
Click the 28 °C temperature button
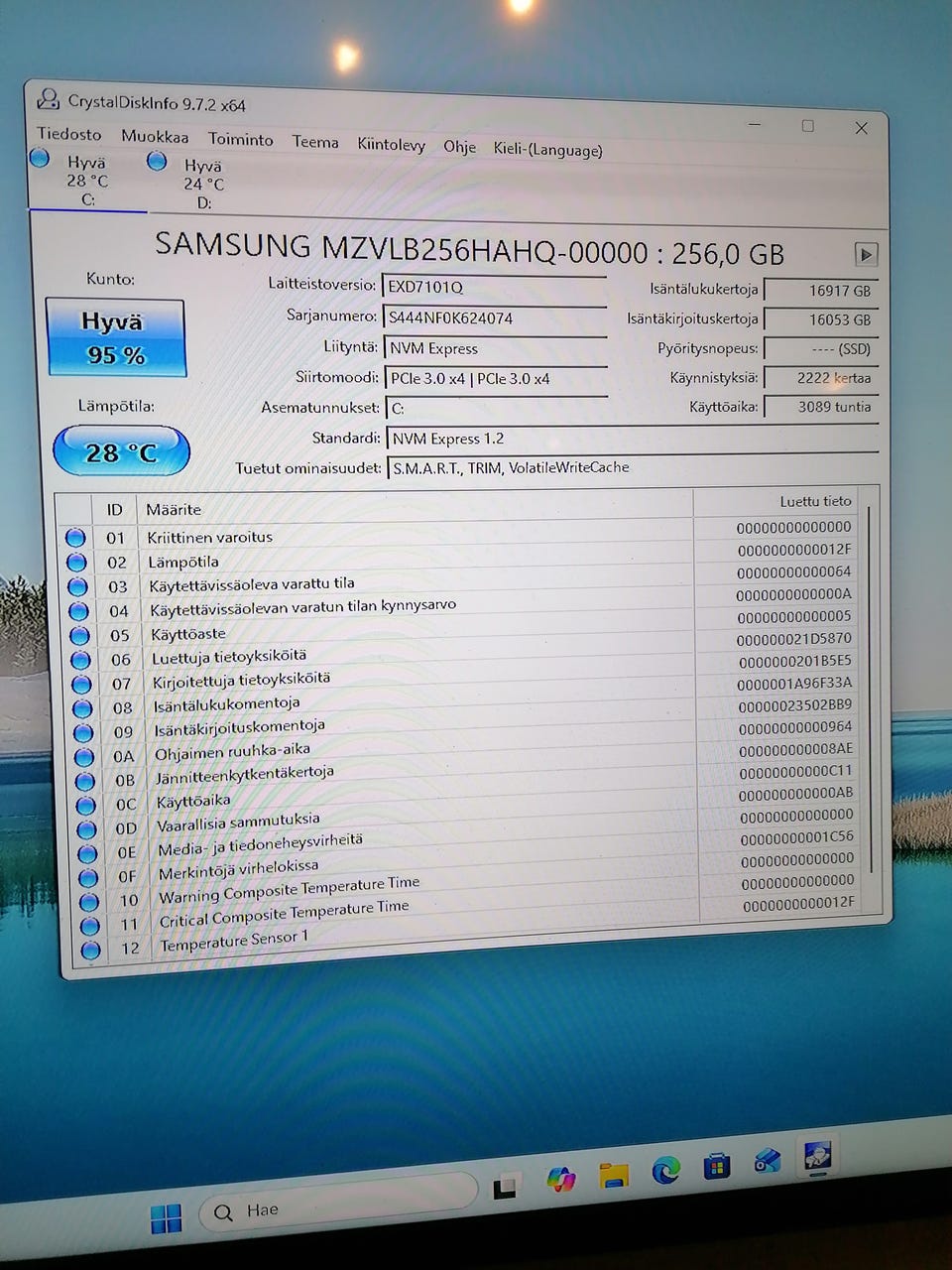121,452
